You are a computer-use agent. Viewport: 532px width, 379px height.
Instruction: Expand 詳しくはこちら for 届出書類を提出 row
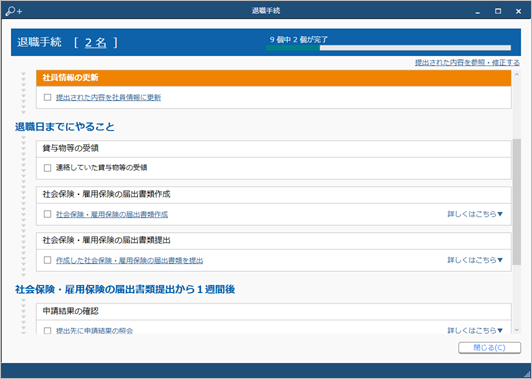(x=475, y=260)
